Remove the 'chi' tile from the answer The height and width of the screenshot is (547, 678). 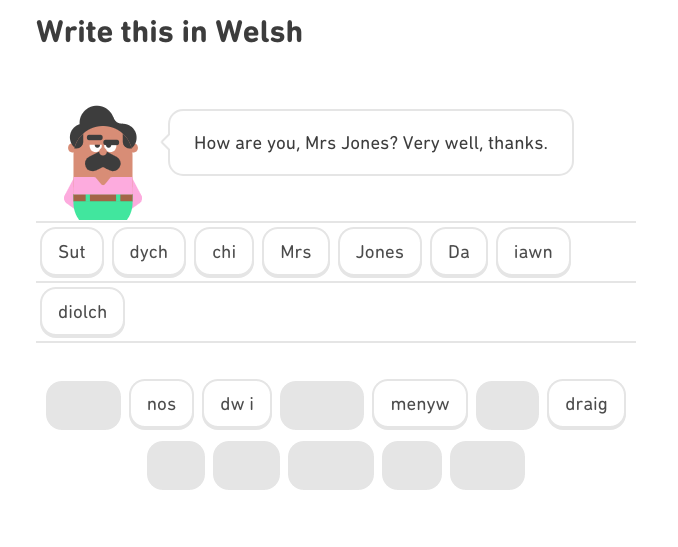224,252
